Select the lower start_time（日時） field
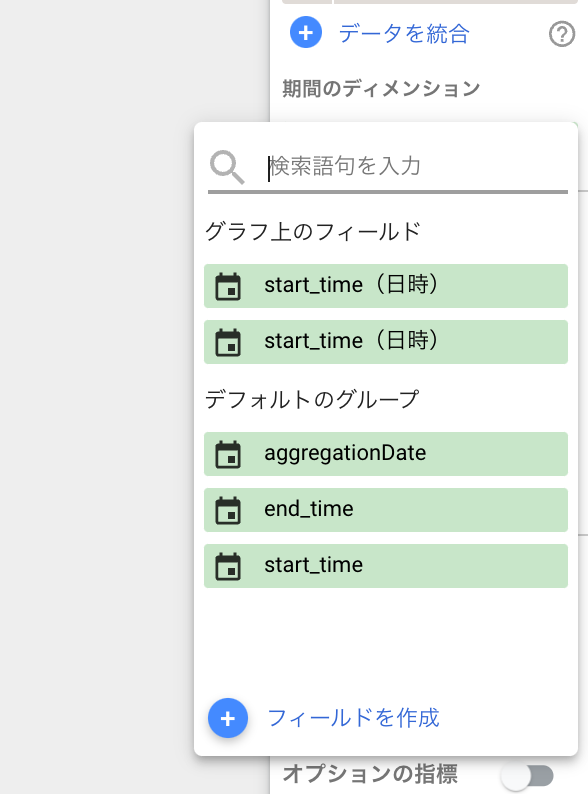Image resolution: width=588 pixels, height=794 pixels. coord(386,342)
